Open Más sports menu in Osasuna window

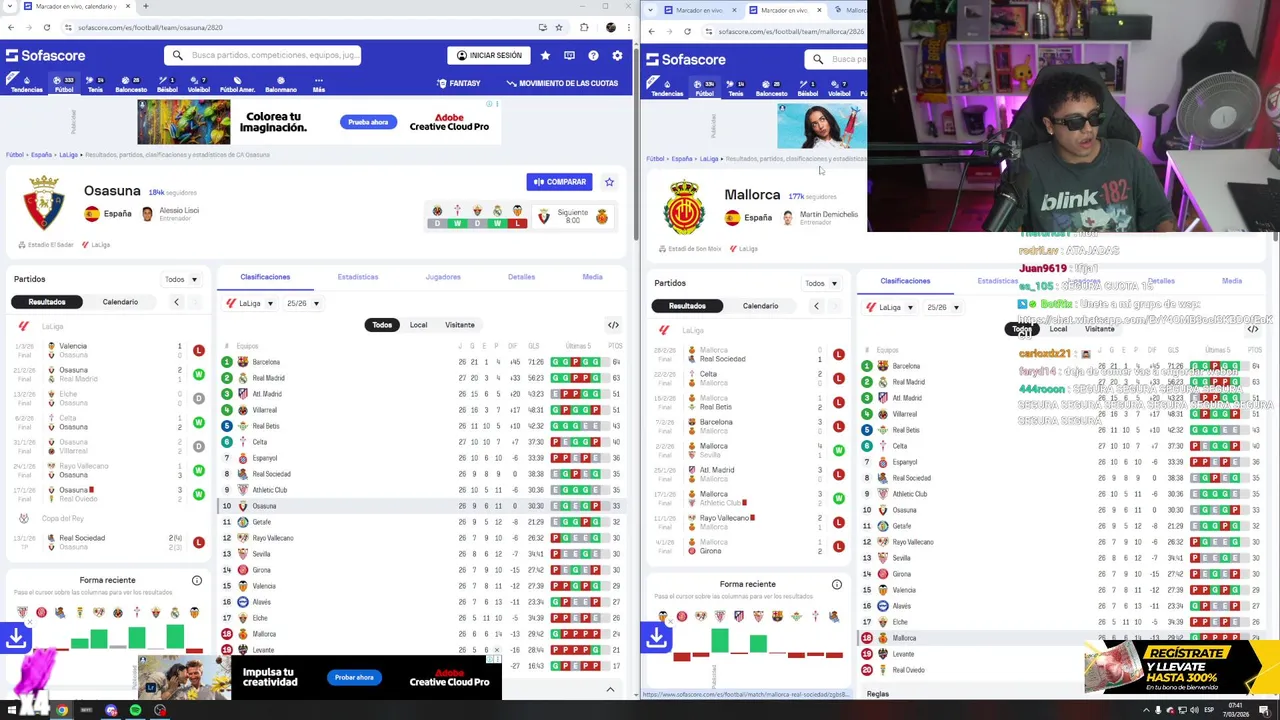coord(318,84)
